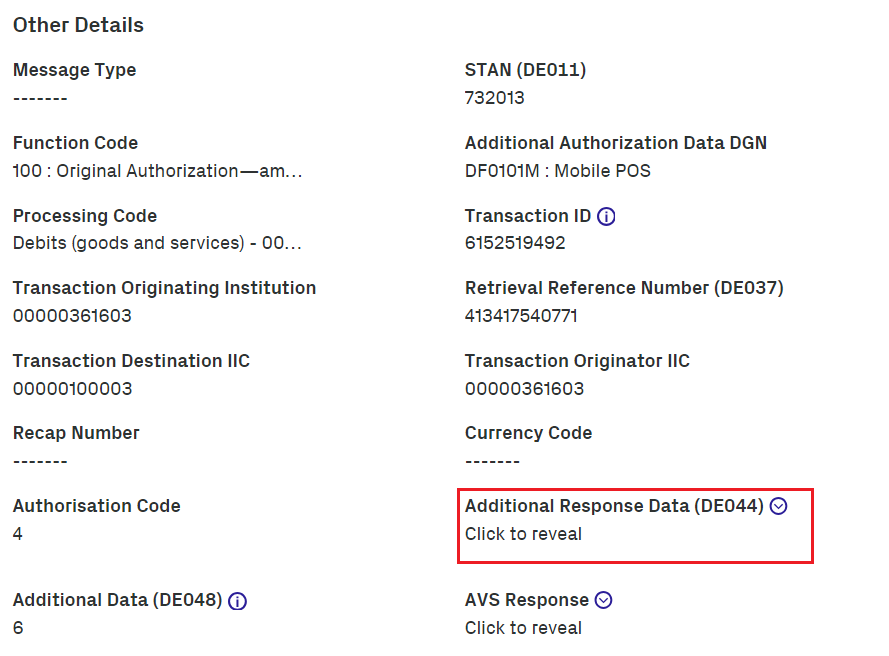Image resolution: width=889 pixels, height=656 pixels.
Task: Click the Retrieval Reference Number value 413417540771
Action: [521, 316]
